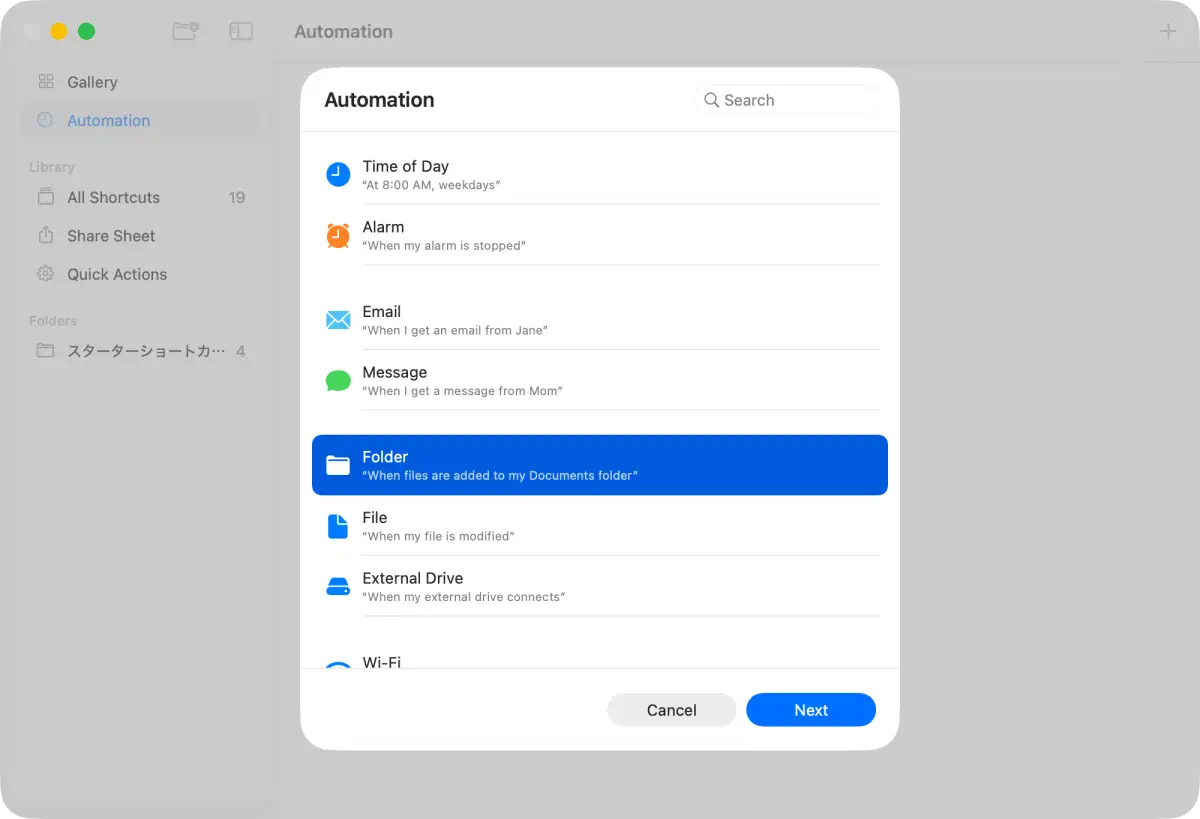
Task: Open Gallery in the sidebar
Action: [92, 82]
